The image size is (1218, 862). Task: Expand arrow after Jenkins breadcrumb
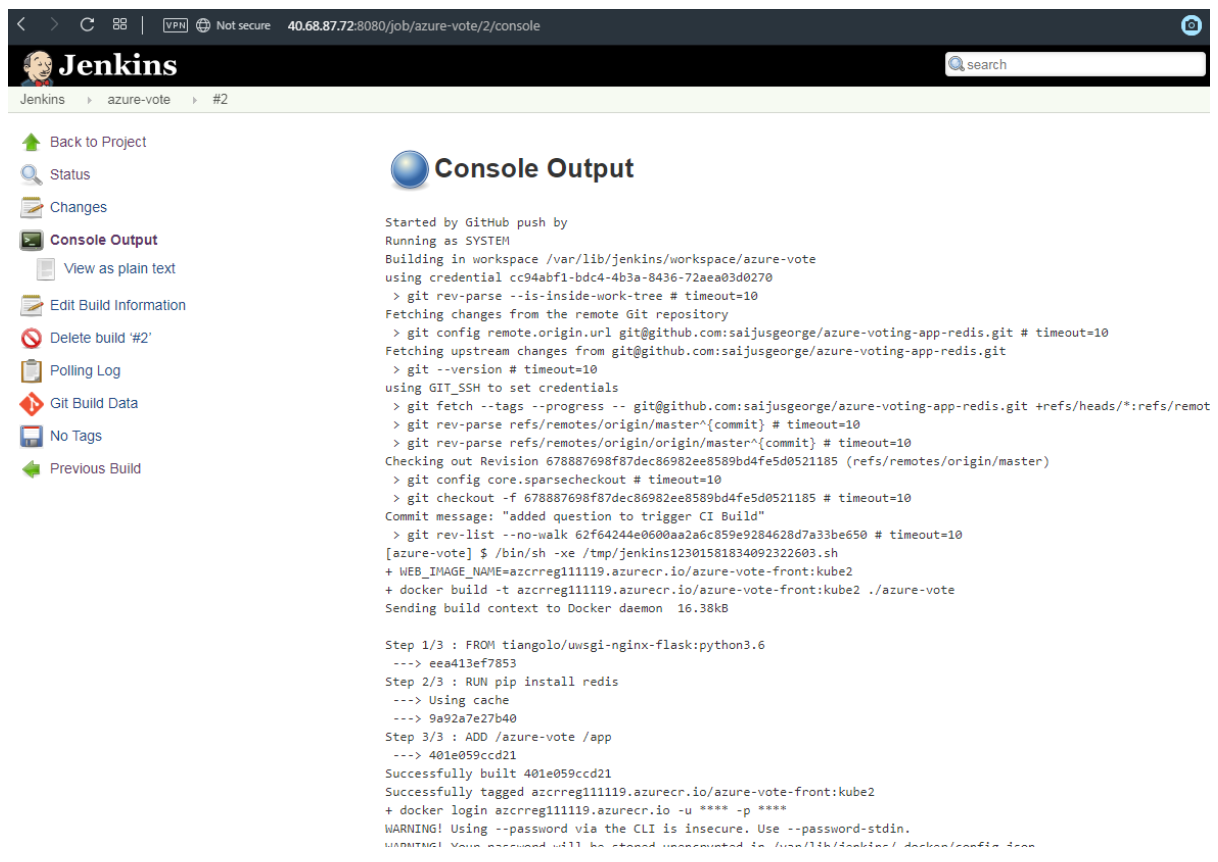click(88, 100)
